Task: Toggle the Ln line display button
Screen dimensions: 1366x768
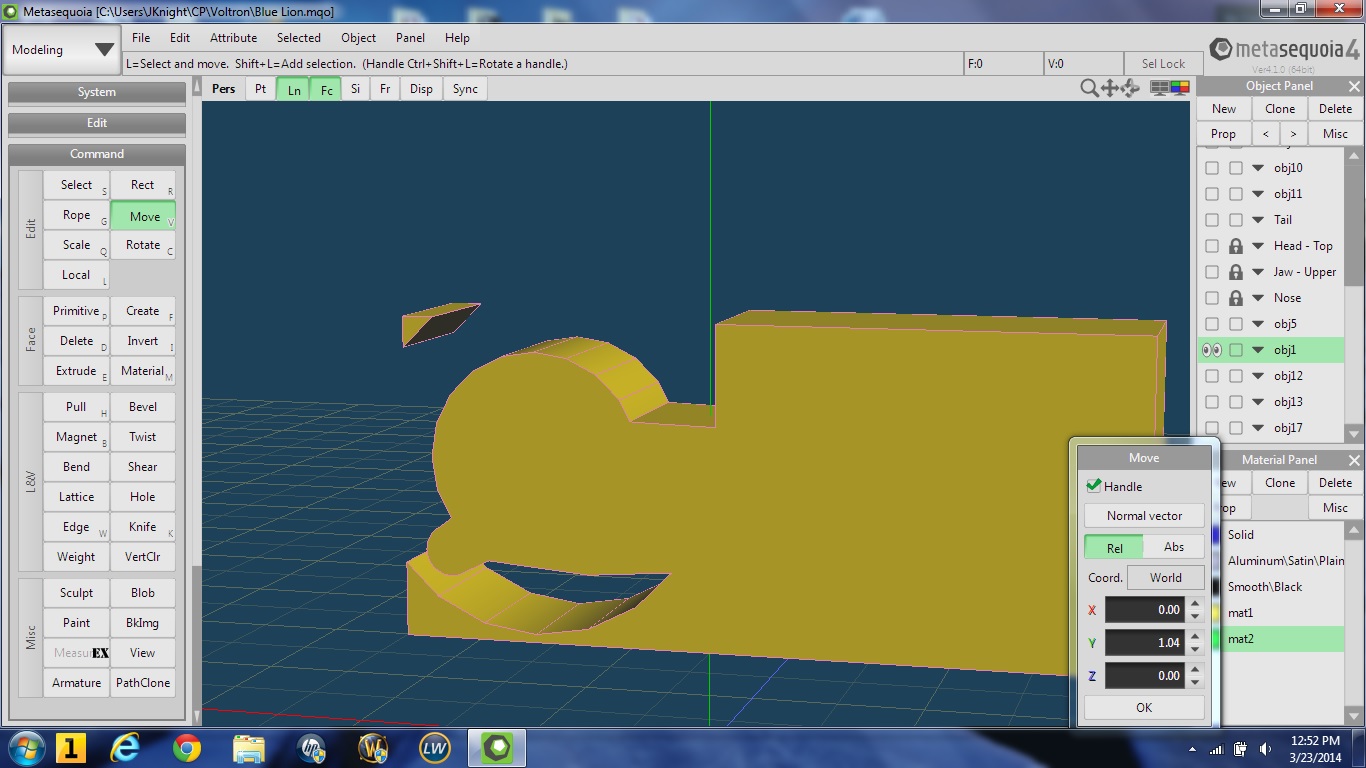Action: pyautogui.click(x=294, y=89)
